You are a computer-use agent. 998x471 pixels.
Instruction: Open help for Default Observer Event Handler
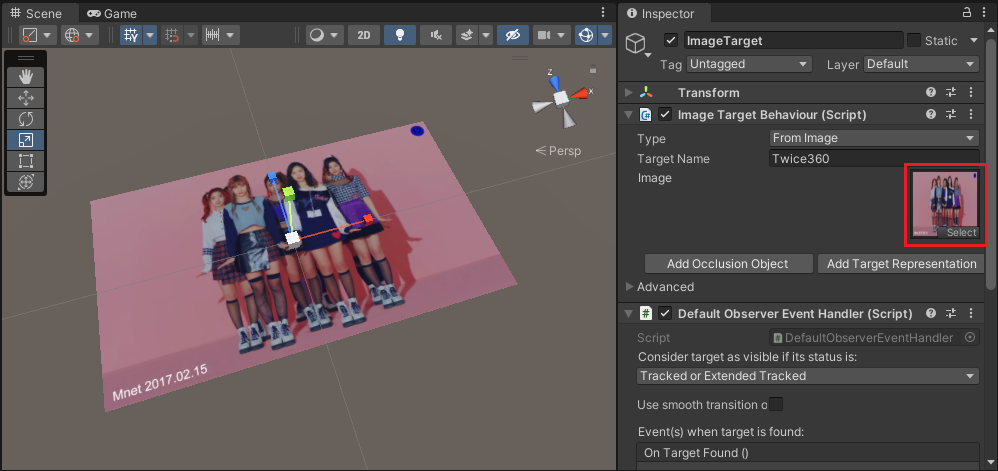click(x=931, y=313)
